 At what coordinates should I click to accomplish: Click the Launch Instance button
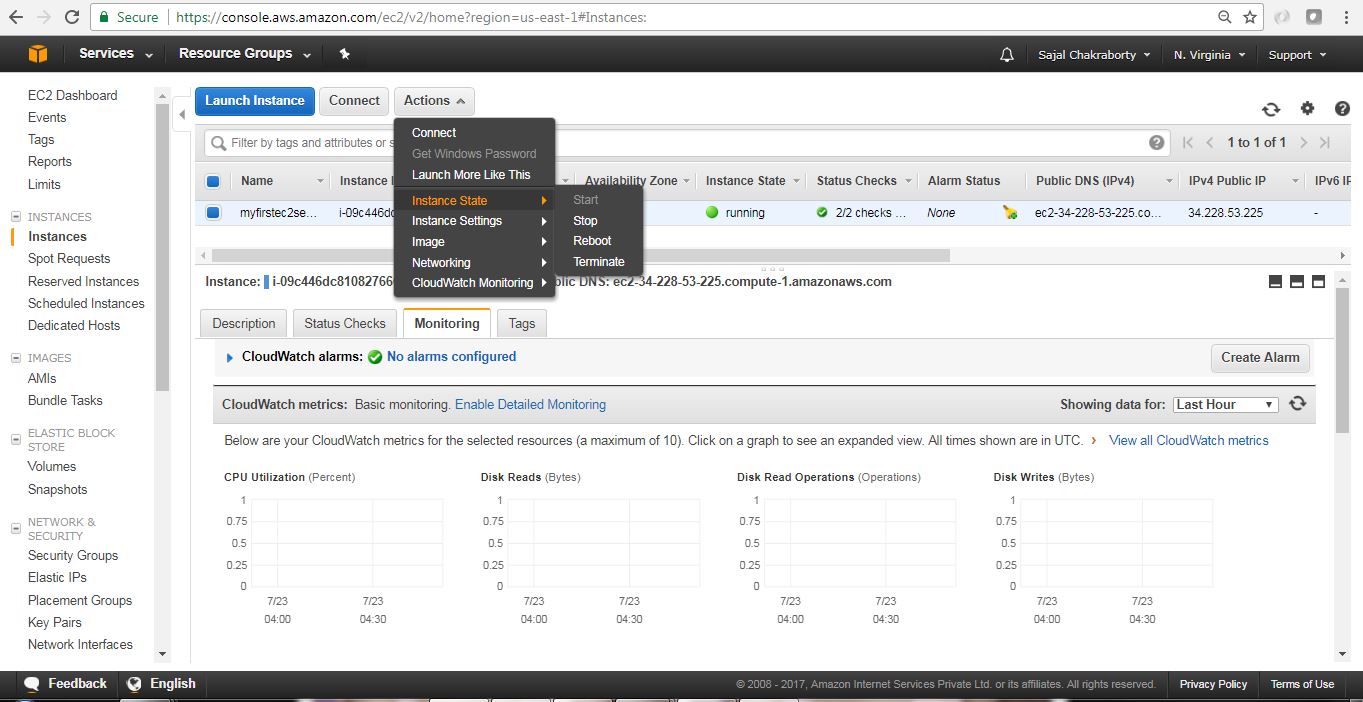pyautogui.click(x=254, y=100)
